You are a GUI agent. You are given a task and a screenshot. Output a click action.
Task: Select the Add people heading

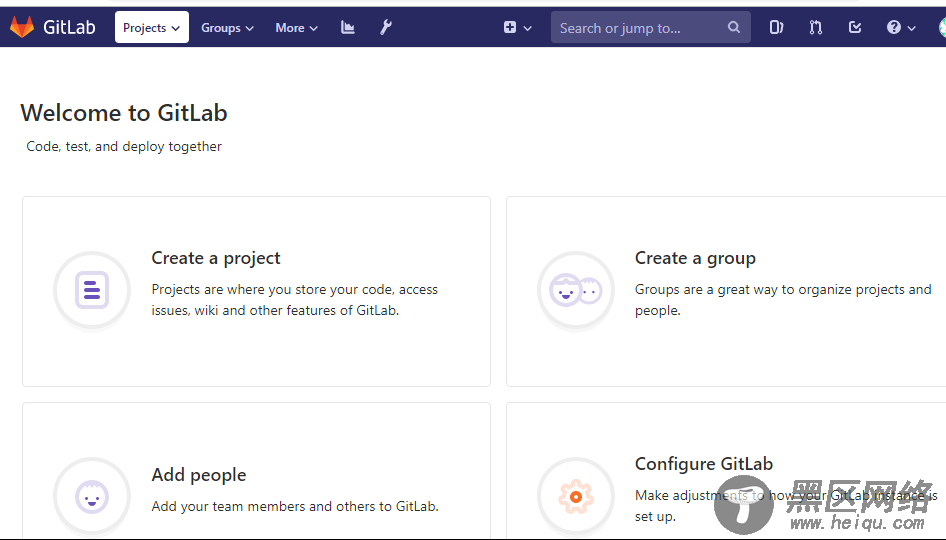pos(198,475)
